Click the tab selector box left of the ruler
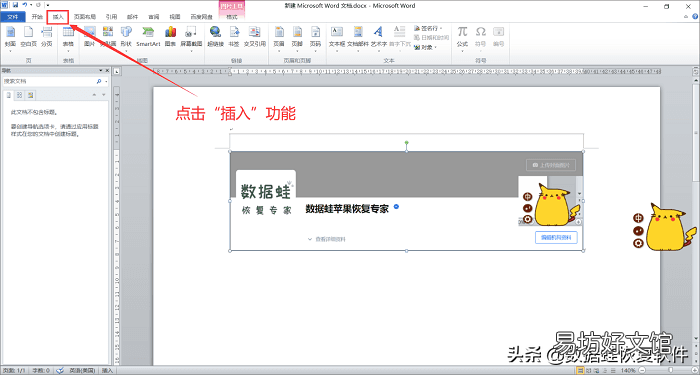 (117, 71)
